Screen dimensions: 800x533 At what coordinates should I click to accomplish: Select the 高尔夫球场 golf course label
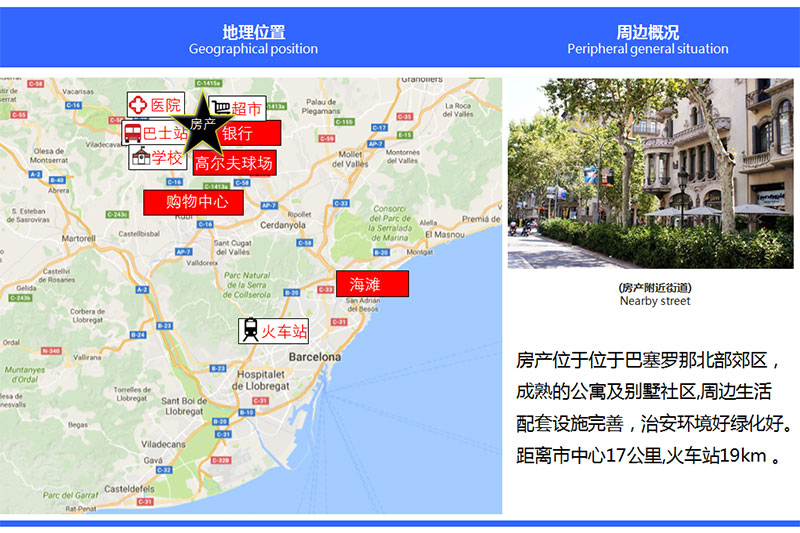point(233,162)
